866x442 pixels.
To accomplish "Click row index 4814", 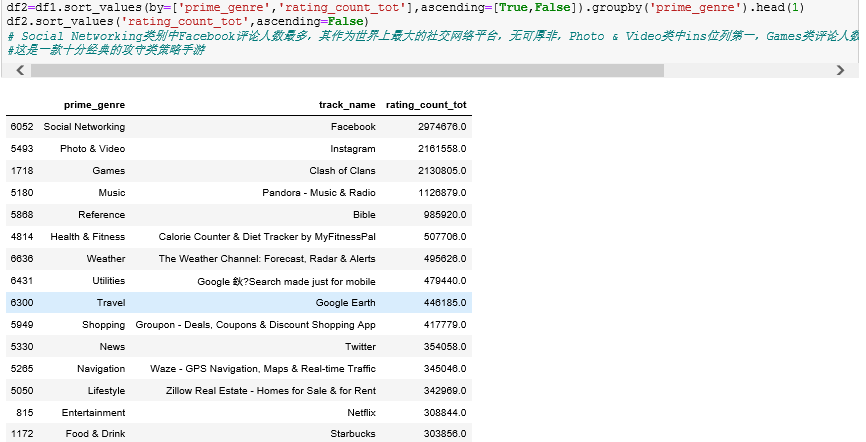I will tap(22, 237).
